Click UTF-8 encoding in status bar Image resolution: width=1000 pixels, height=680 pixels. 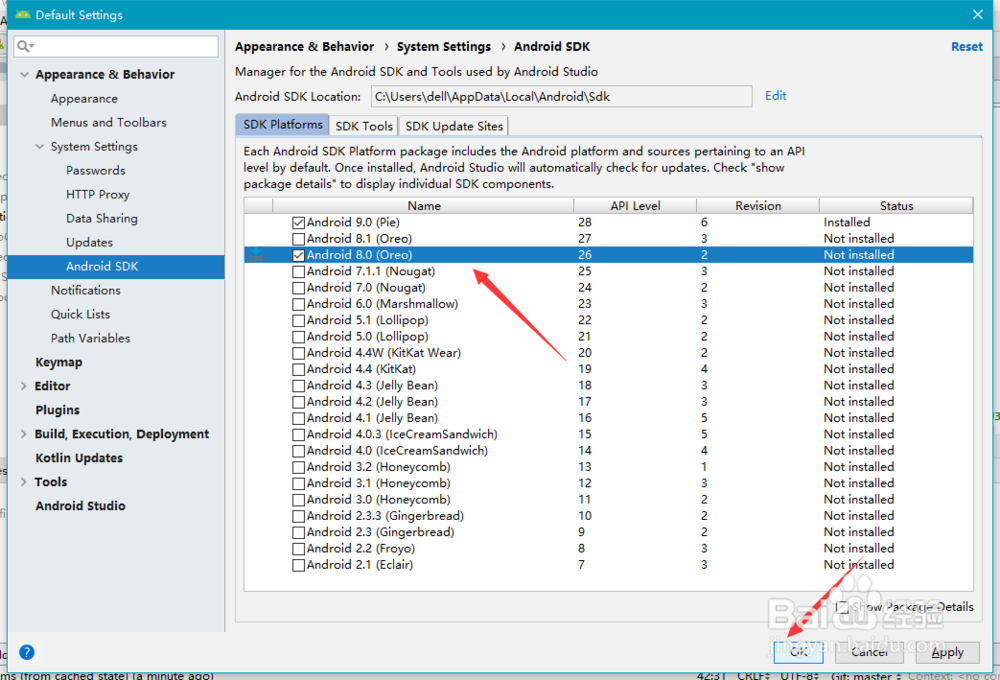point(800,676)
